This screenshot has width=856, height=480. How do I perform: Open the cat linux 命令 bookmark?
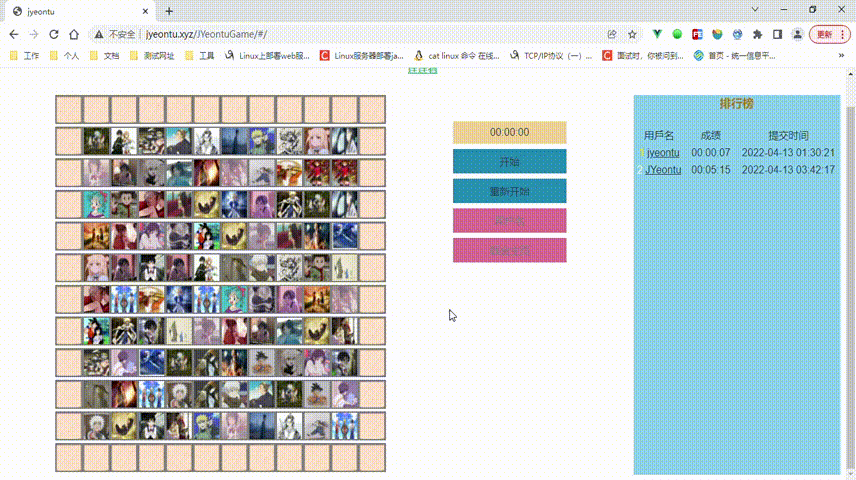(x=457, y=56)
